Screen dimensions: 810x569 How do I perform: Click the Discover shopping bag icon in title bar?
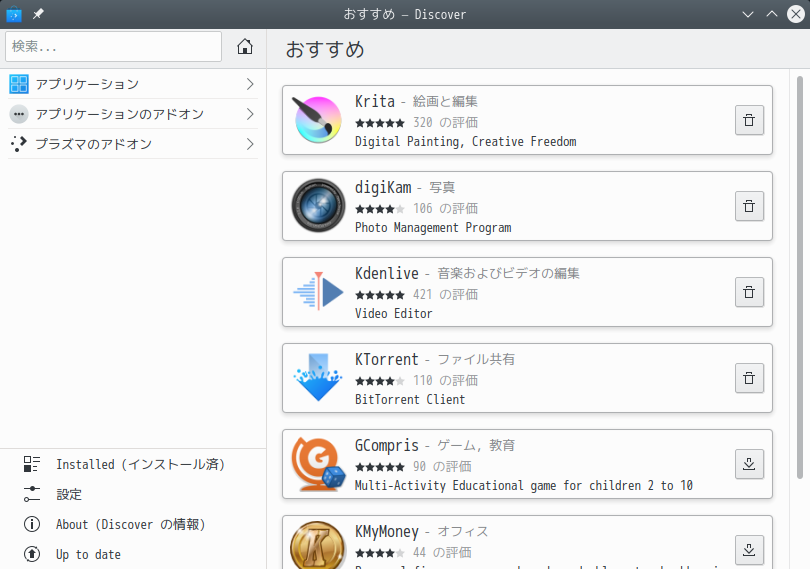[14, 14]
